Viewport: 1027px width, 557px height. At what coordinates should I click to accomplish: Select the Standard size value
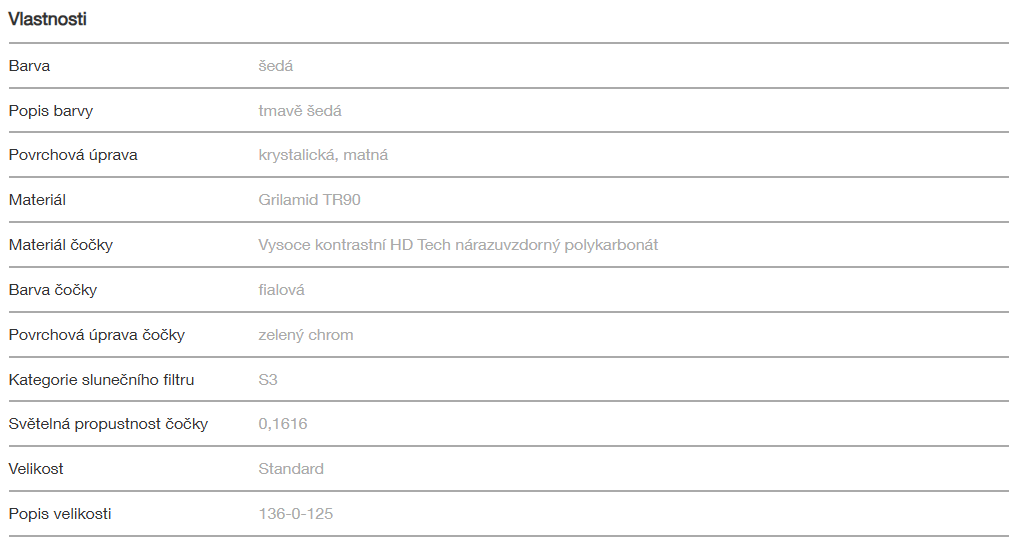coord(291,469)
